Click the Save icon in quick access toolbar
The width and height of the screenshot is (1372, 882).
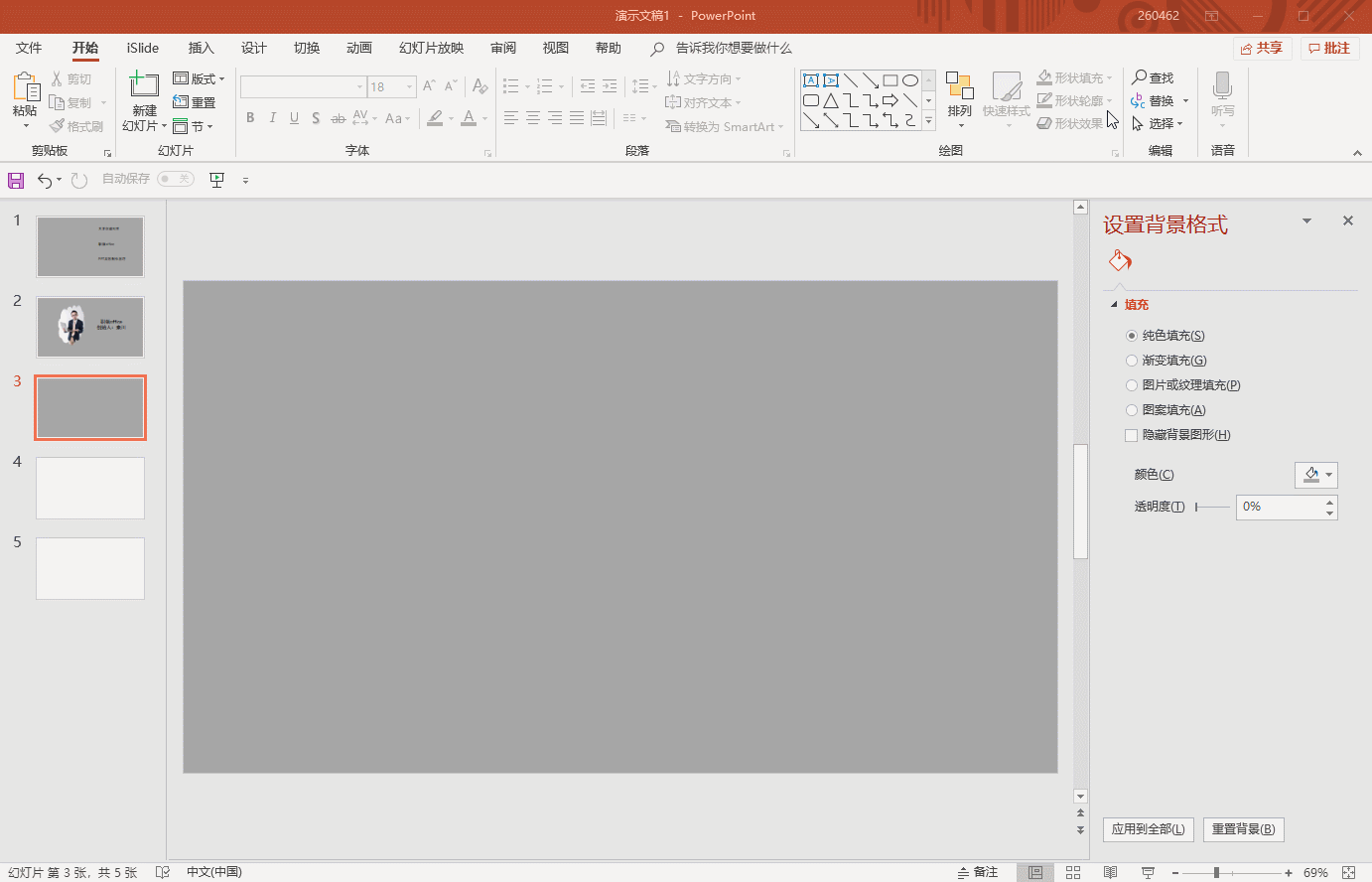16,180
